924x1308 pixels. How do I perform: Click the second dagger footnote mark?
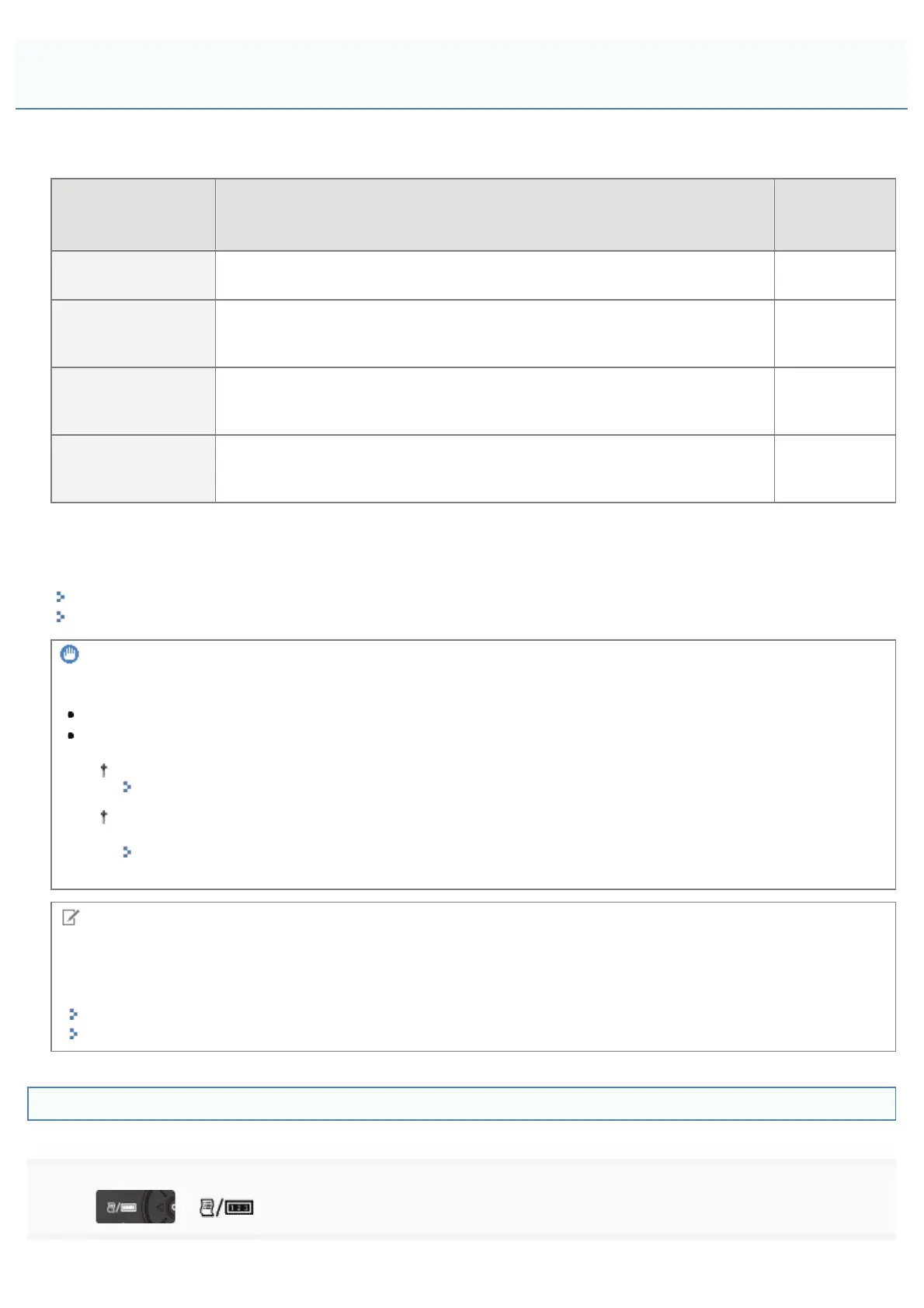(104, 816)
